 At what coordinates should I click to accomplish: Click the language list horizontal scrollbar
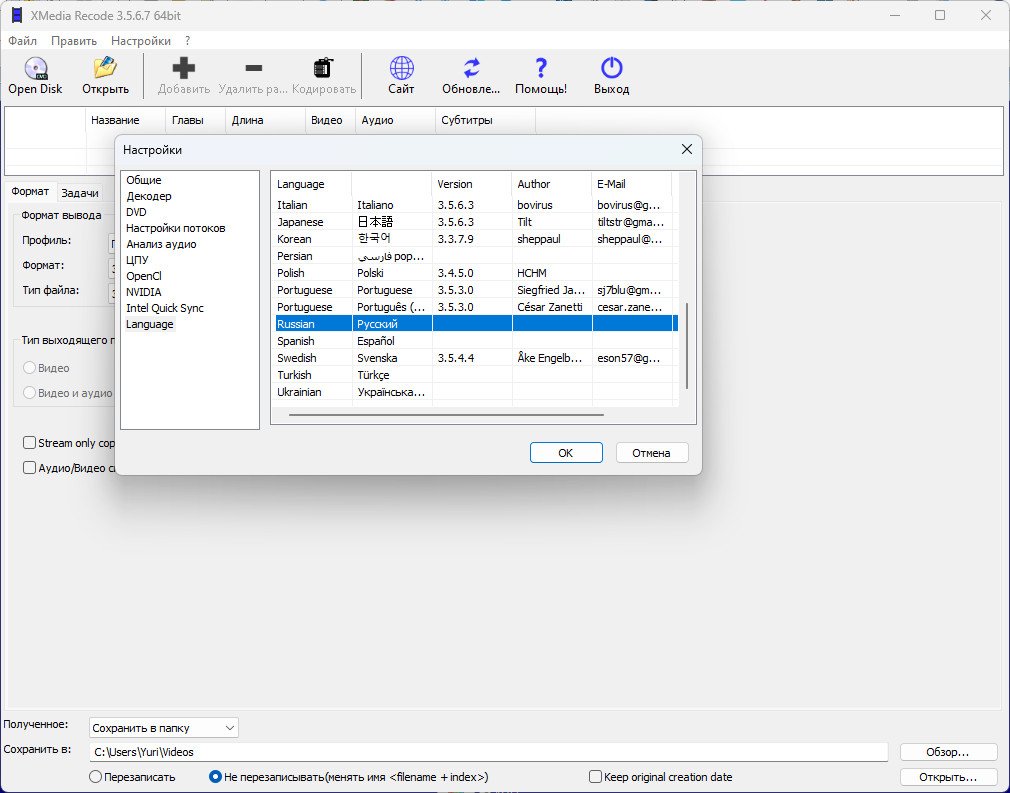[x=446, y=415]
